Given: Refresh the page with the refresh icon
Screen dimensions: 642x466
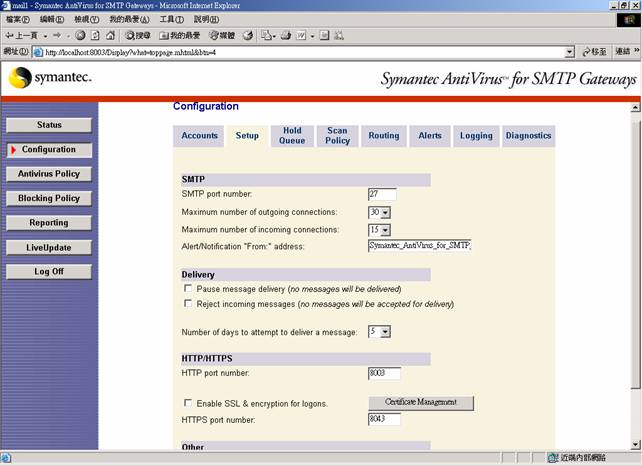Looking at the screenshot, I should [95, 36].
